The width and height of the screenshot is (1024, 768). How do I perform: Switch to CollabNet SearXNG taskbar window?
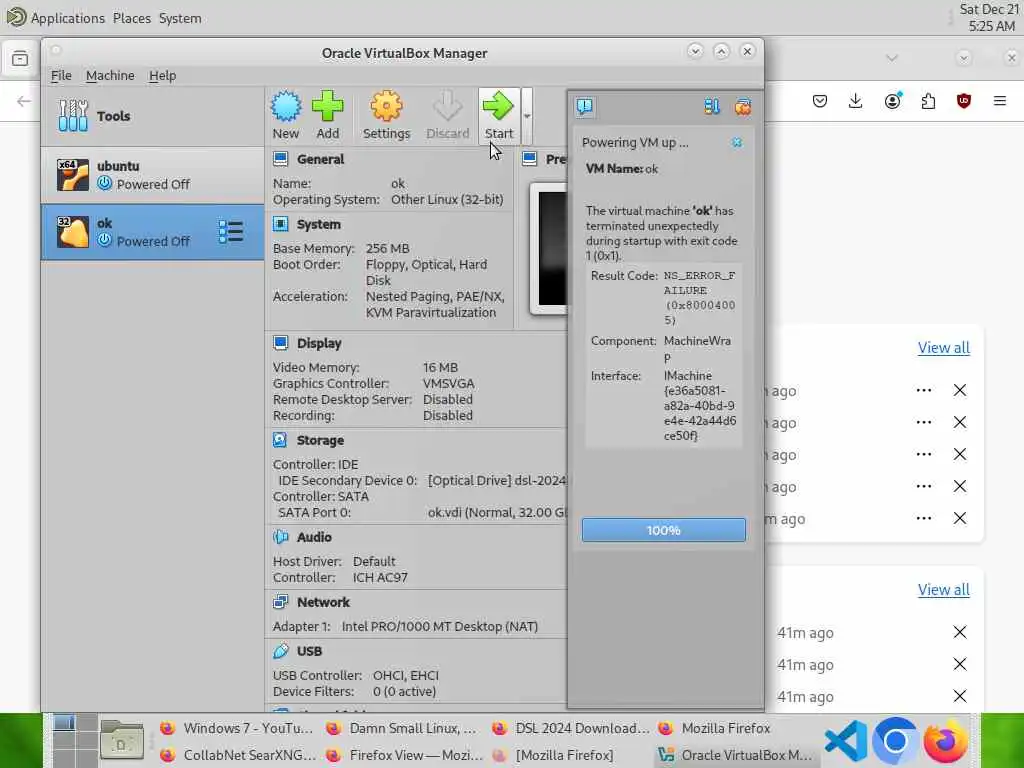tap(236, 755)
